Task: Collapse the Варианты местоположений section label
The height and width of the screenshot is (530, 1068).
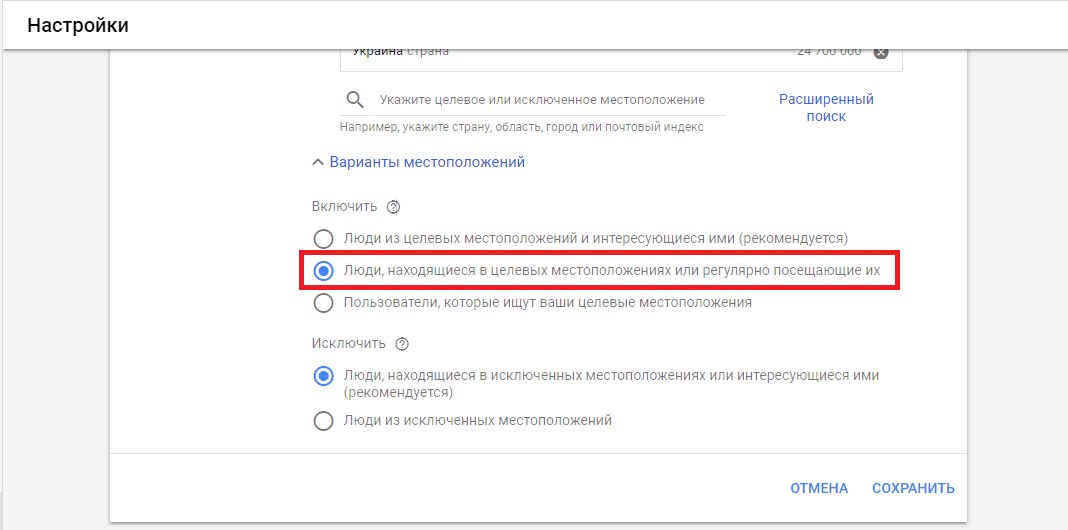Action: click(x=427, y=162)
